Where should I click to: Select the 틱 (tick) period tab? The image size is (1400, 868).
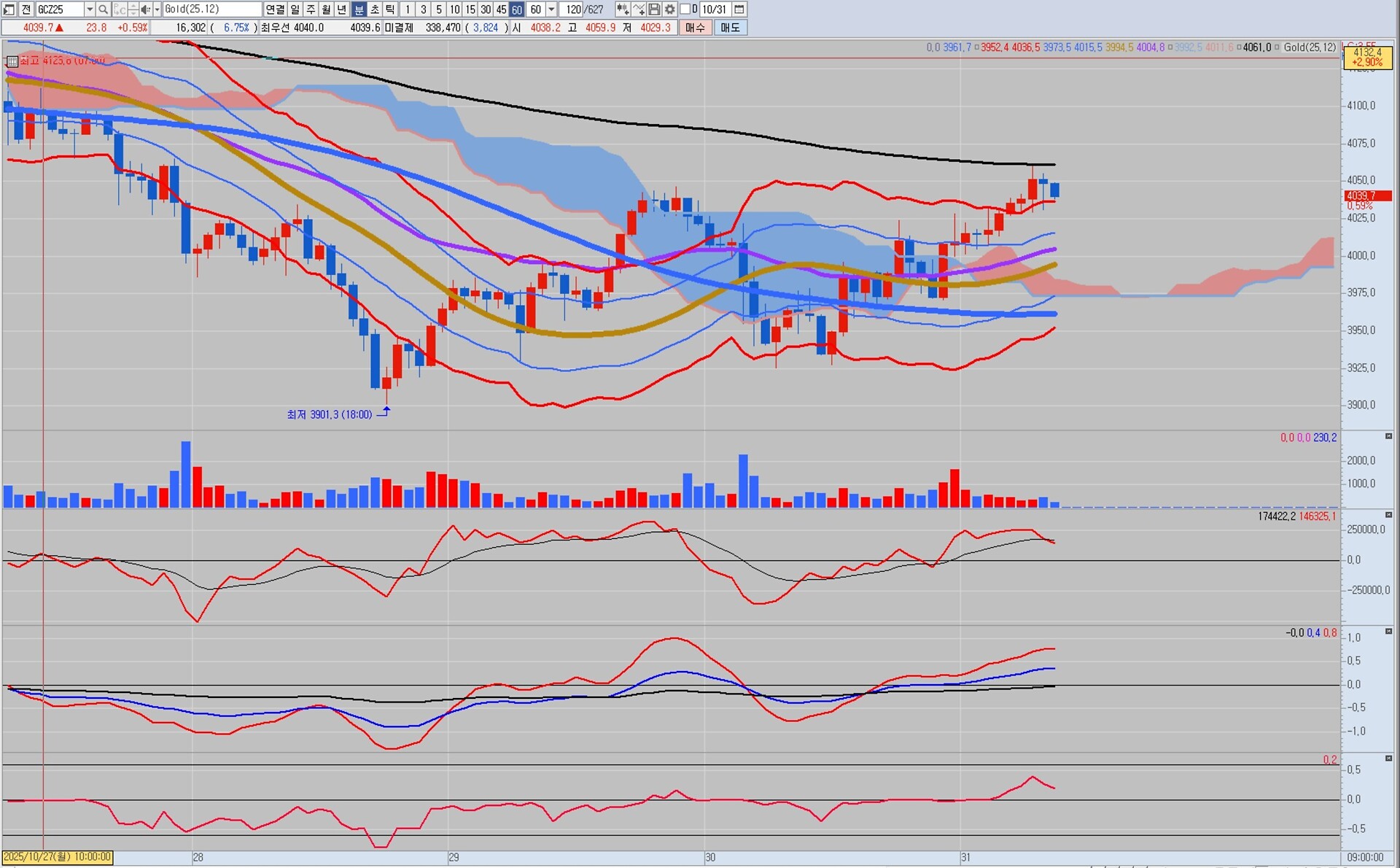point(390,9)
